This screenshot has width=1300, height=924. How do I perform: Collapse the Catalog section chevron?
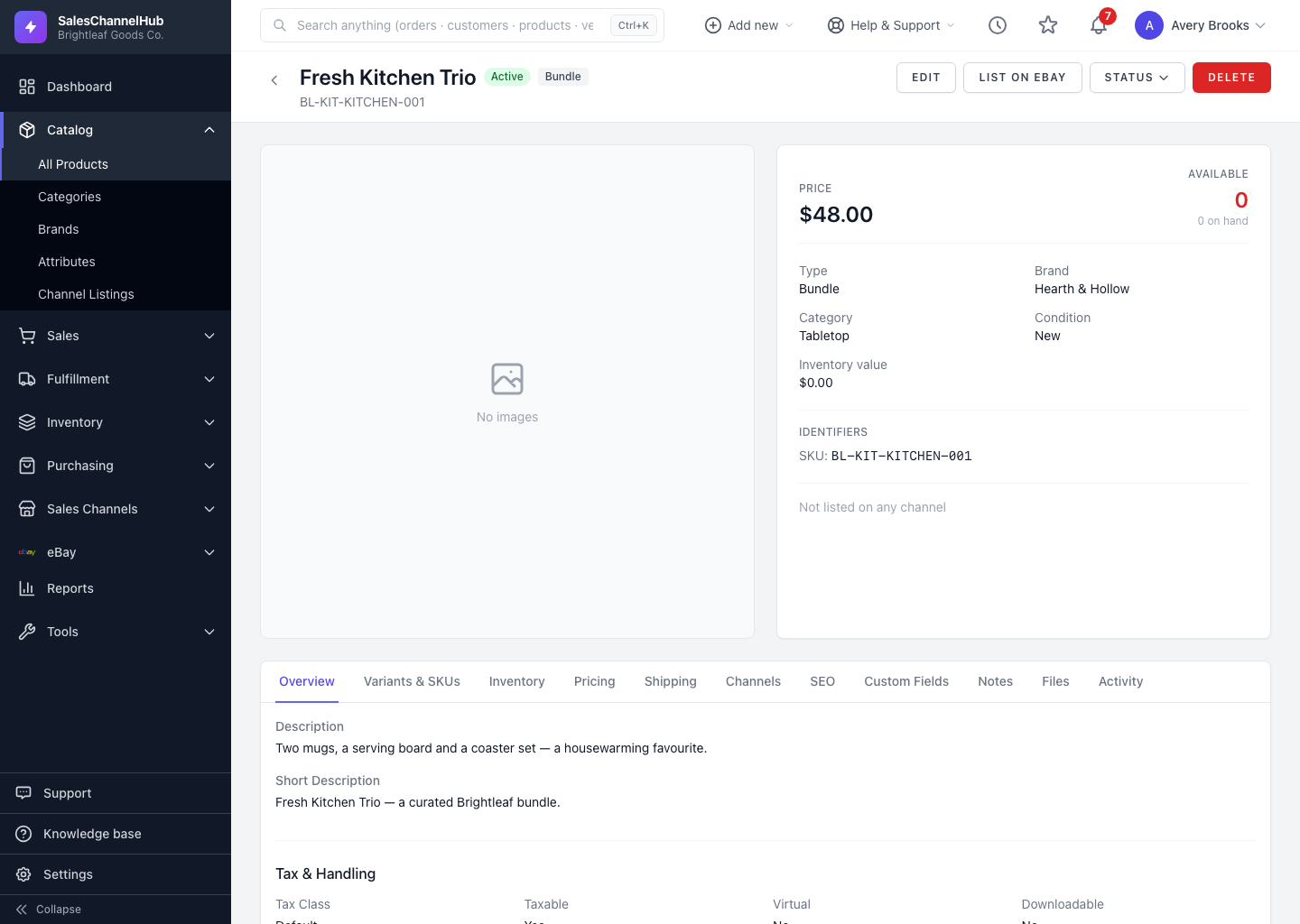(x=209, y=130)
